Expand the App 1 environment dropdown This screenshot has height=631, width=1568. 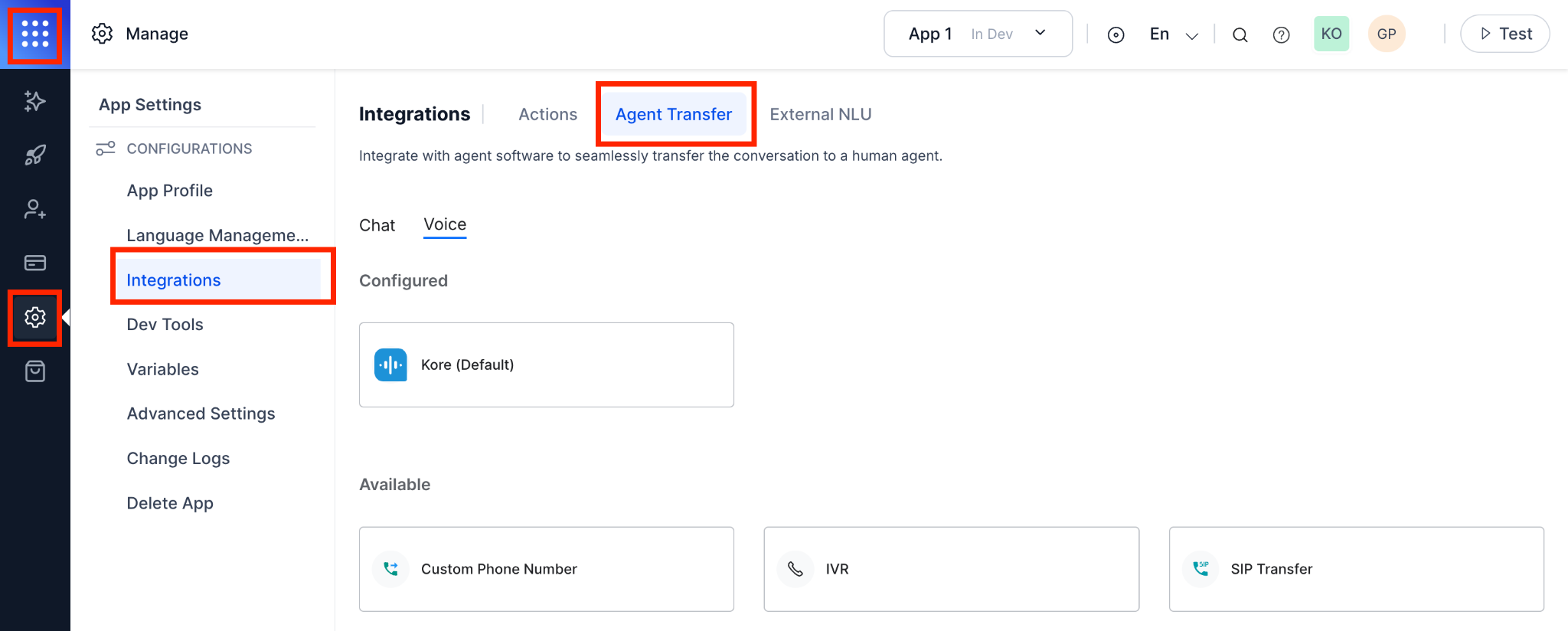pyautogui.click(x=1040, y=33)
